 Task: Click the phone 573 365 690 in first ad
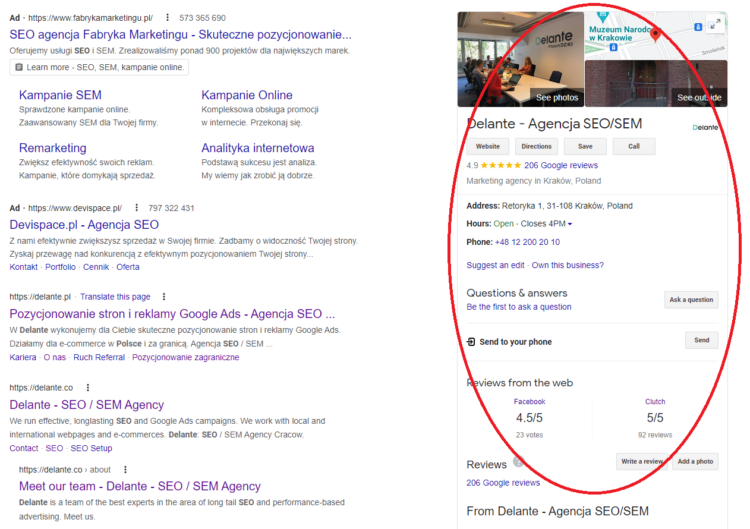coord(202,18)
